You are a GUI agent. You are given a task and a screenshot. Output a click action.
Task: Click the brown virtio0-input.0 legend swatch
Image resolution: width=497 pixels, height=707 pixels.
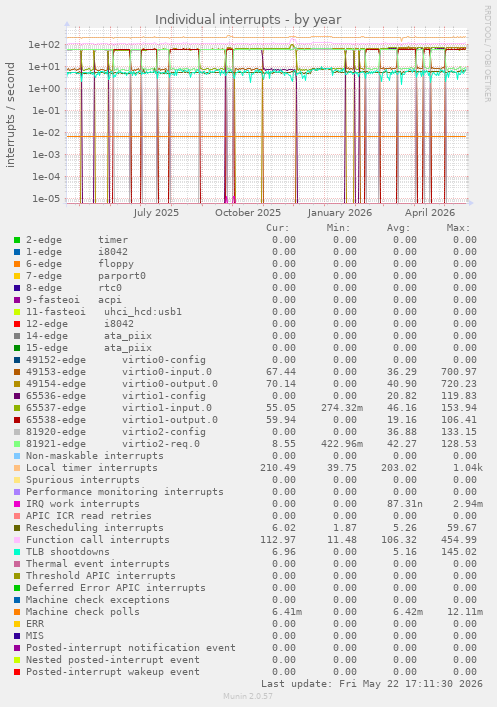tap(17, 372)
